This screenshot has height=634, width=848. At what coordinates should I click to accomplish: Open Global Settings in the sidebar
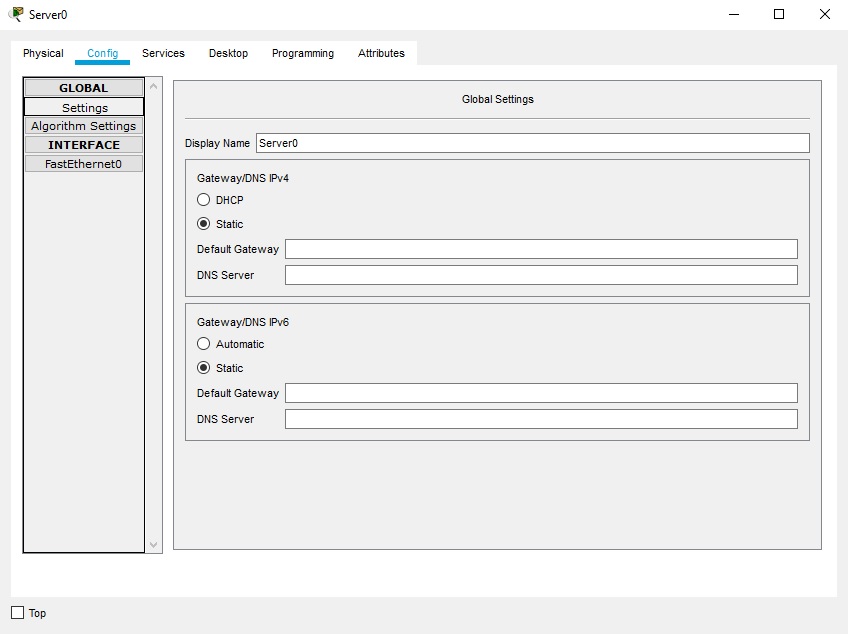(x=84, y=107)
